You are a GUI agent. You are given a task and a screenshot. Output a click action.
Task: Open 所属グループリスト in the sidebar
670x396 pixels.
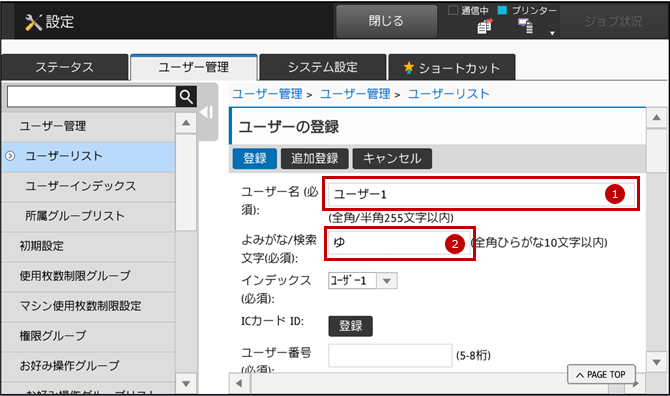click(x=88, y=216)
